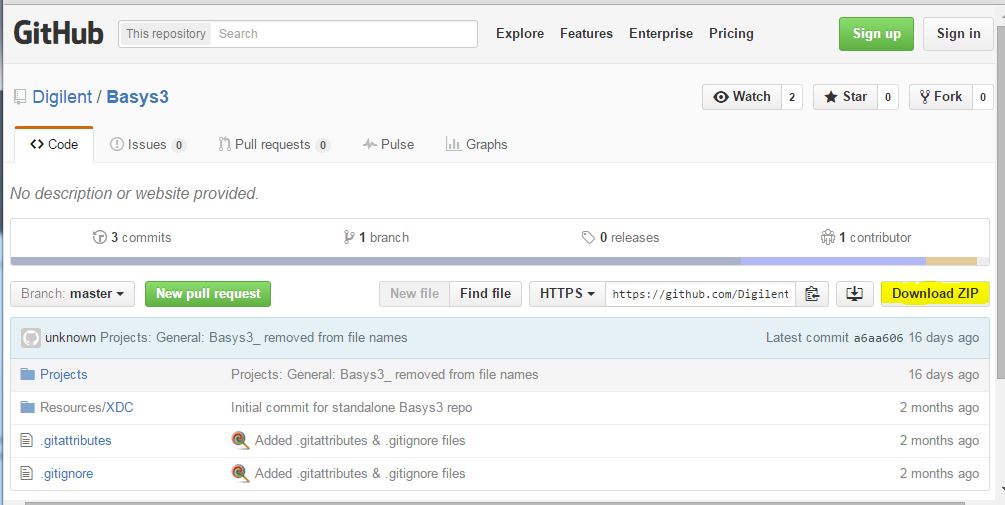Screen dimensions: 1005x505
Task: Select the clone URL text field
Action: tap(701, 294)
